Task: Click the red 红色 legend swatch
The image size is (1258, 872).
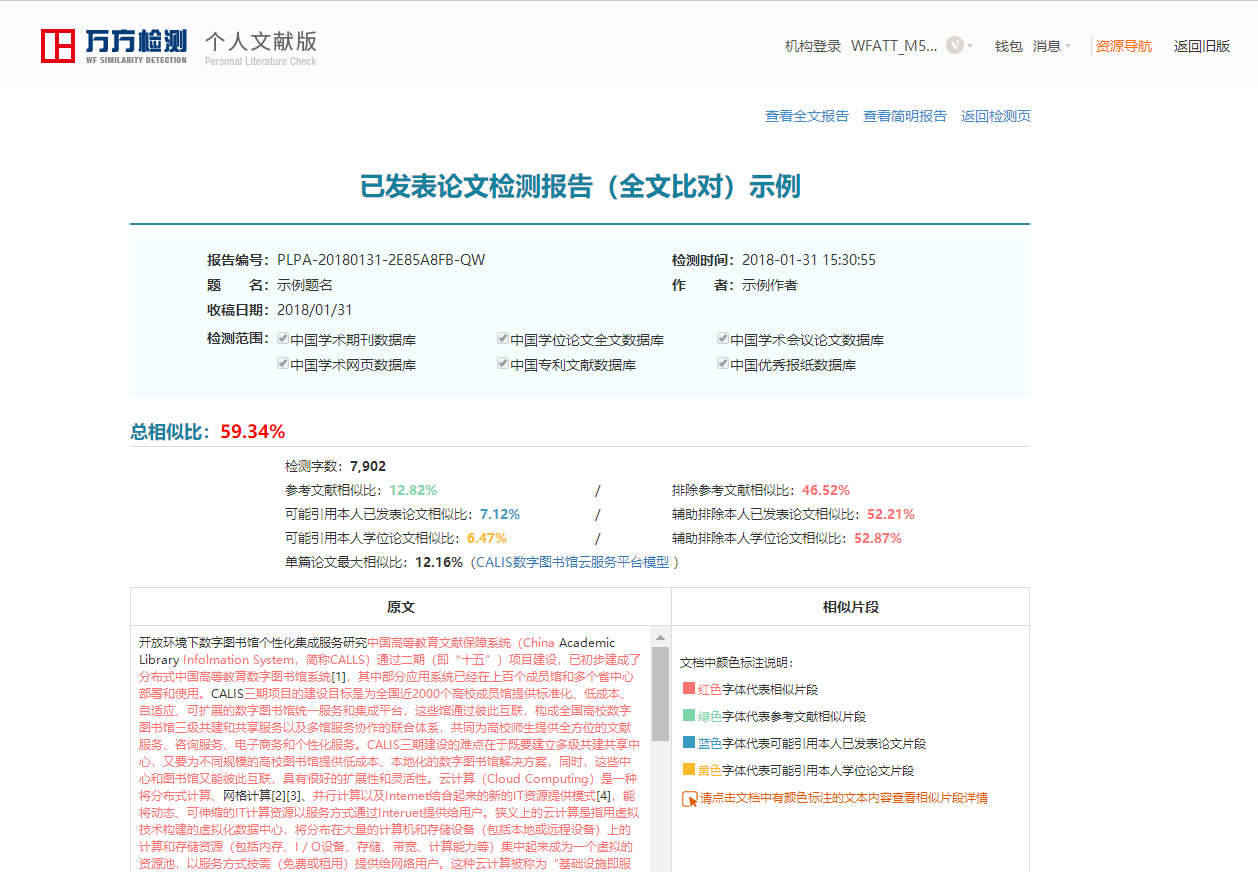Action: 688,689
